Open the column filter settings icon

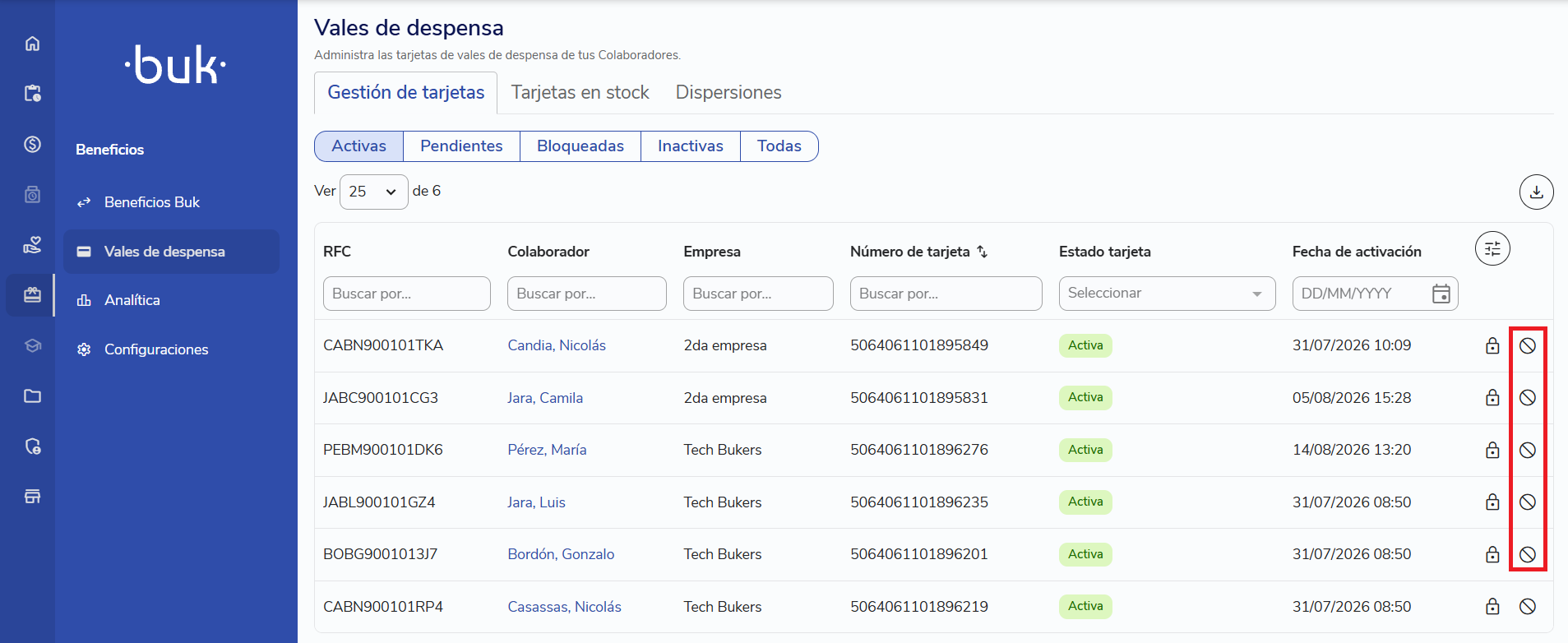coord(1492,248)
